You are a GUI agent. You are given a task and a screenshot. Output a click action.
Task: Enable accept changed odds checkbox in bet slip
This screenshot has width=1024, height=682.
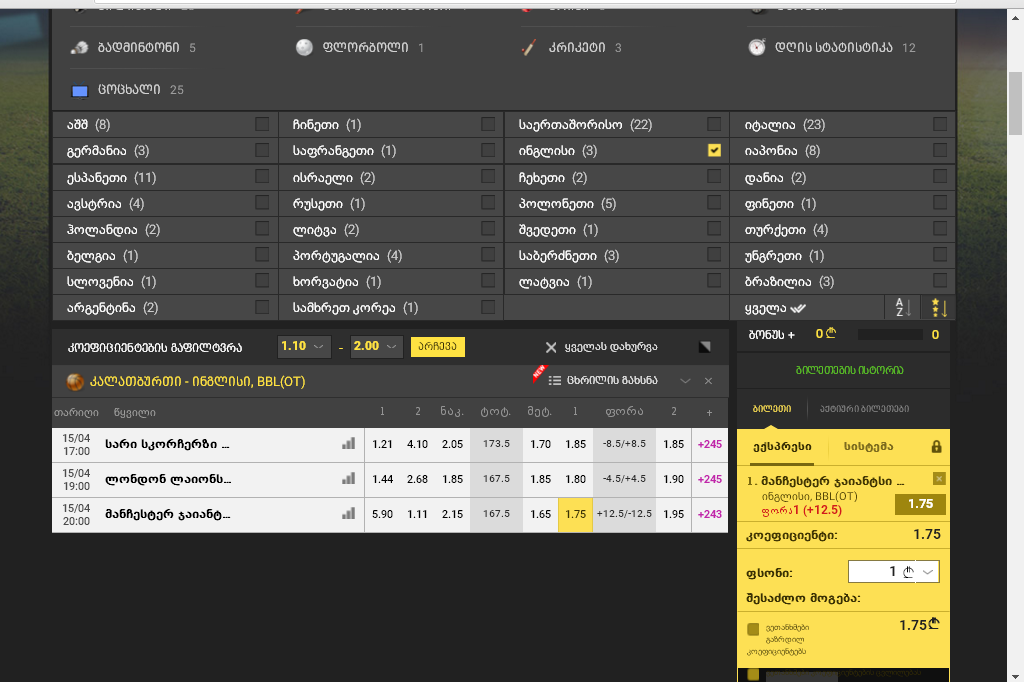tap(753, 629)
